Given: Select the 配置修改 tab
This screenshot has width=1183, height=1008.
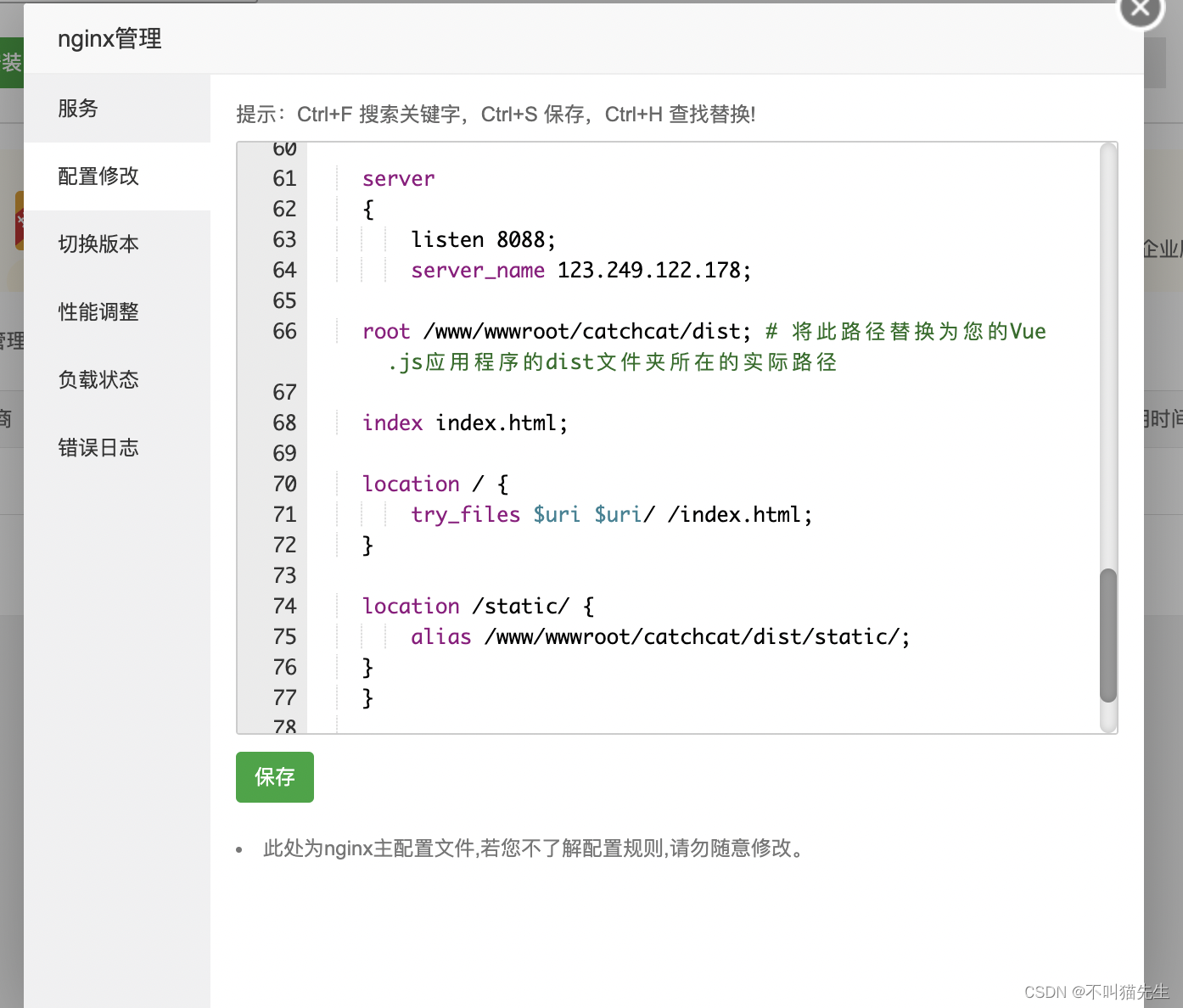Looking at the screenshot, I should click(117, 176).
